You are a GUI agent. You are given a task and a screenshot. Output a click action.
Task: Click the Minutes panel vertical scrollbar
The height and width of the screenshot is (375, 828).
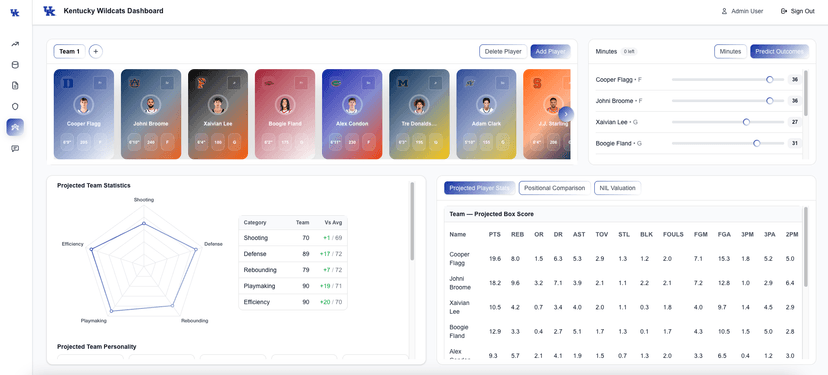click(805, 93)
